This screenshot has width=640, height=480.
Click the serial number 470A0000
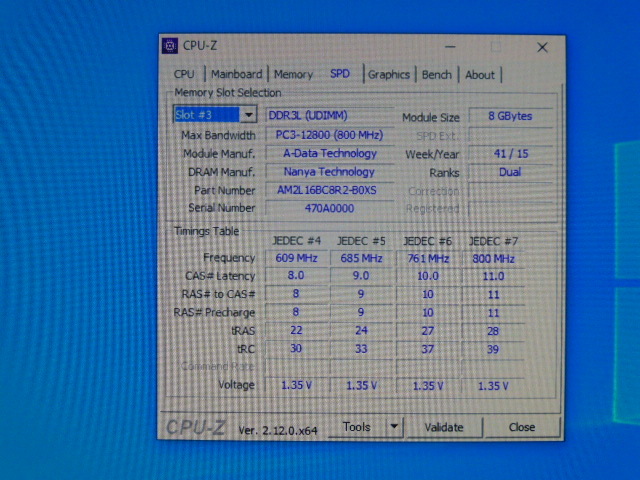click(329, 209)
